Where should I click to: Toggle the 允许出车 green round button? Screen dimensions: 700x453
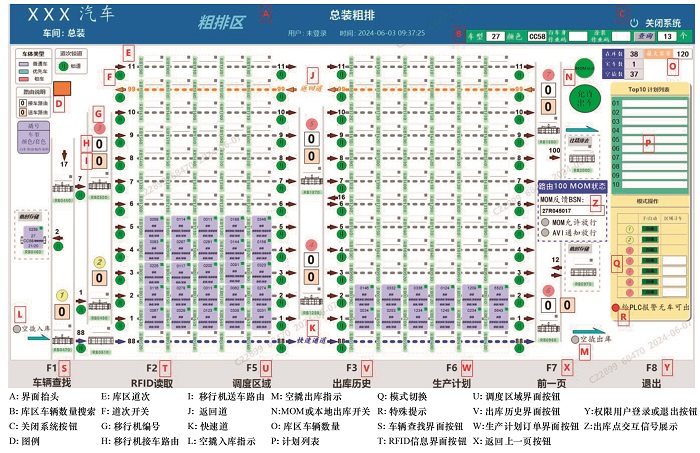coord(584,99)
